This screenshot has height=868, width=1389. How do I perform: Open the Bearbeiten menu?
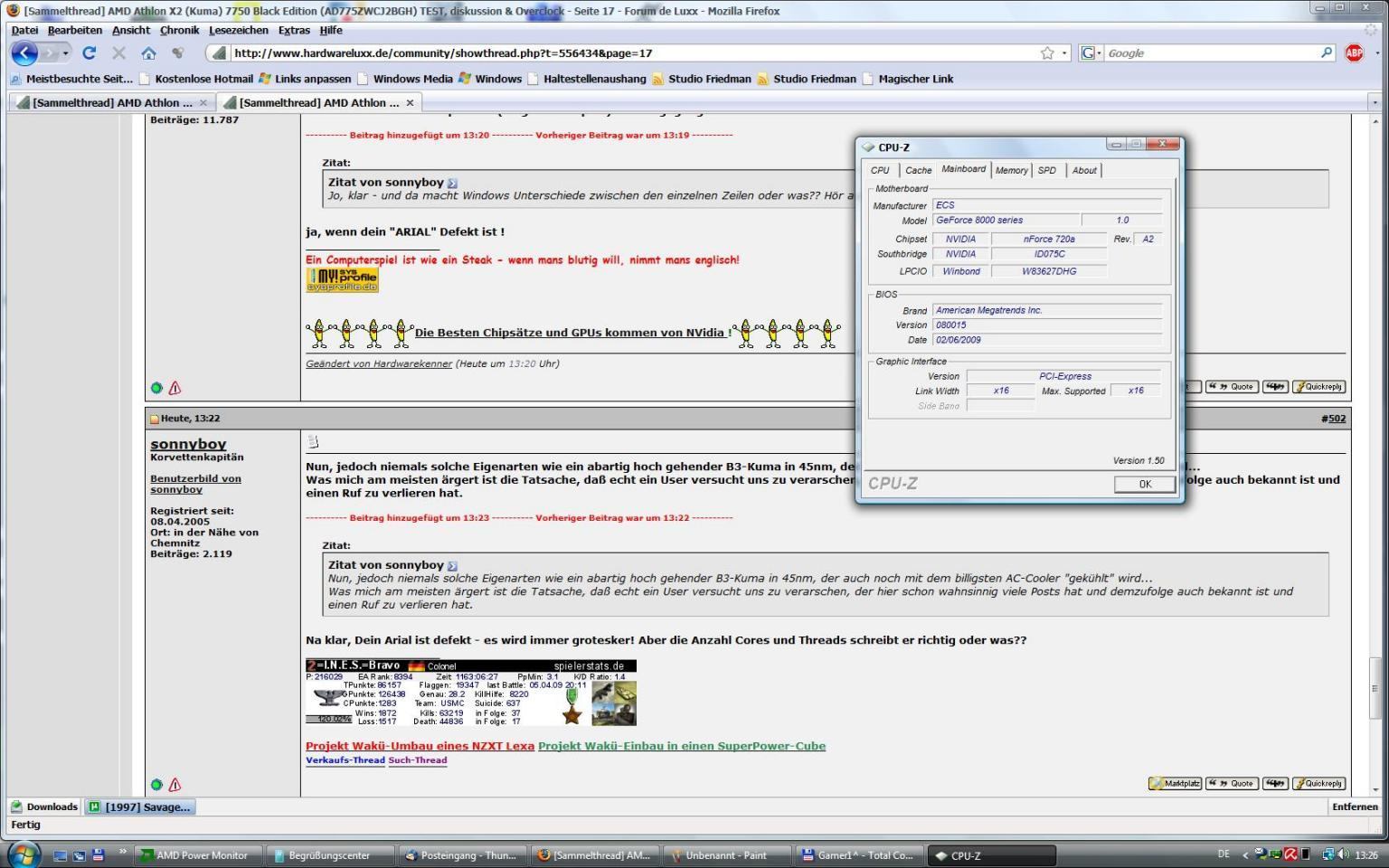pyautogui.click(x=74, y=30)
